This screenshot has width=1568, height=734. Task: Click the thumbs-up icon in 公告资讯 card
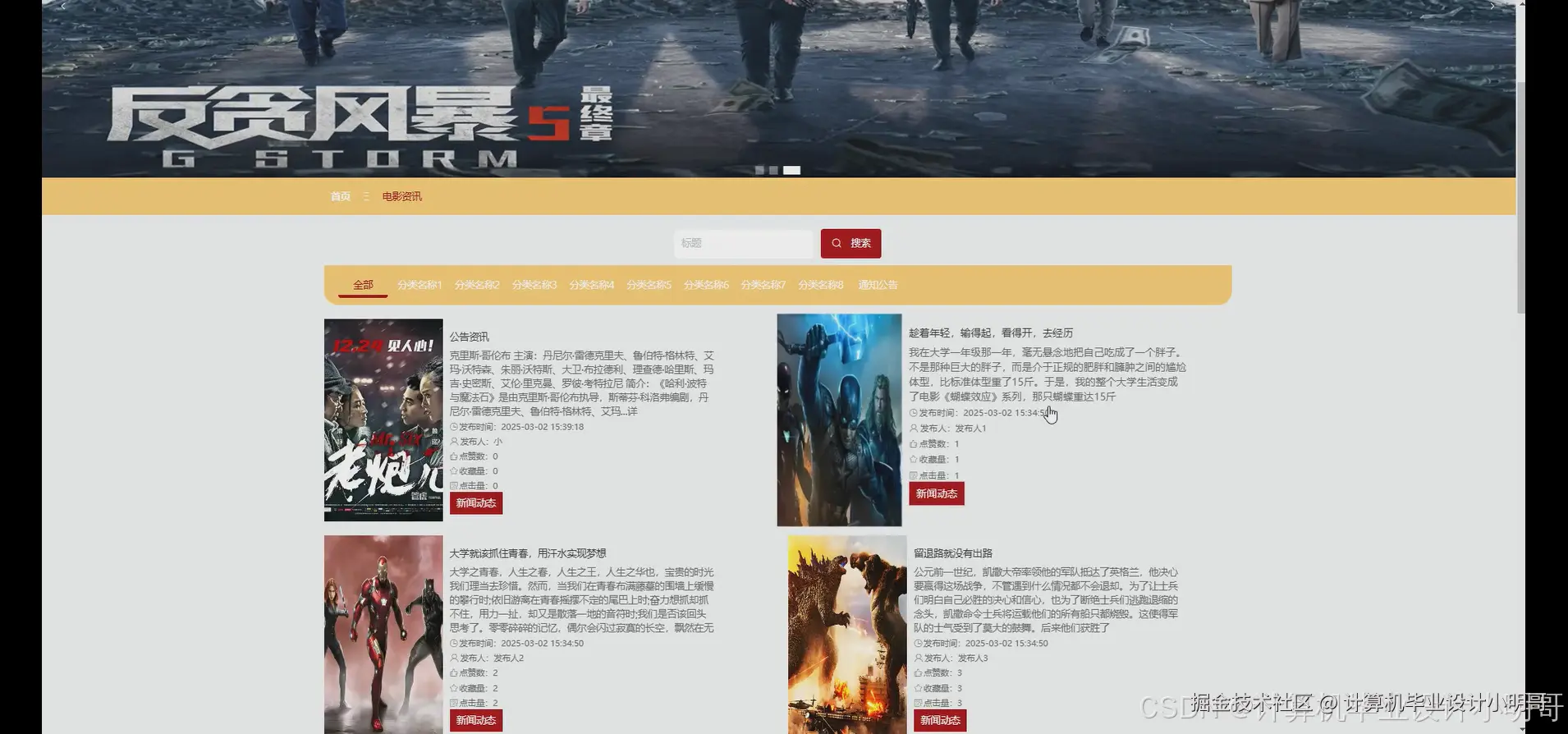tap(454, 456)
